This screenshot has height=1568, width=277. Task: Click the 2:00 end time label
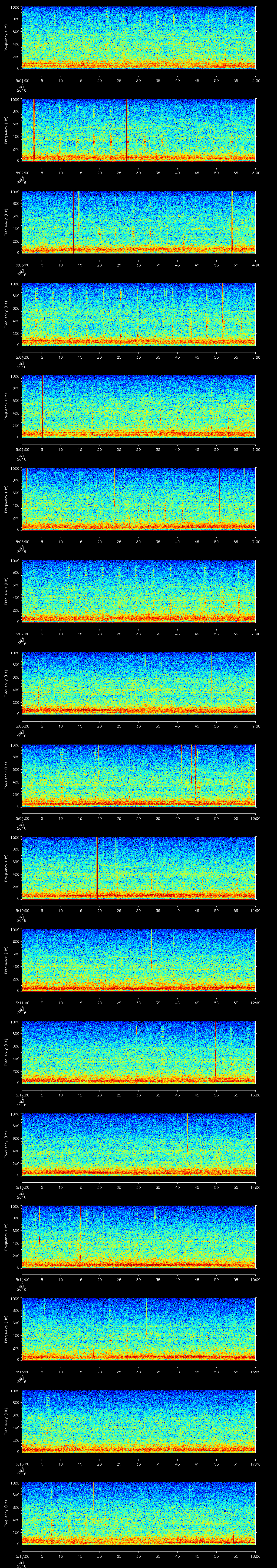[x=256, y=80]
